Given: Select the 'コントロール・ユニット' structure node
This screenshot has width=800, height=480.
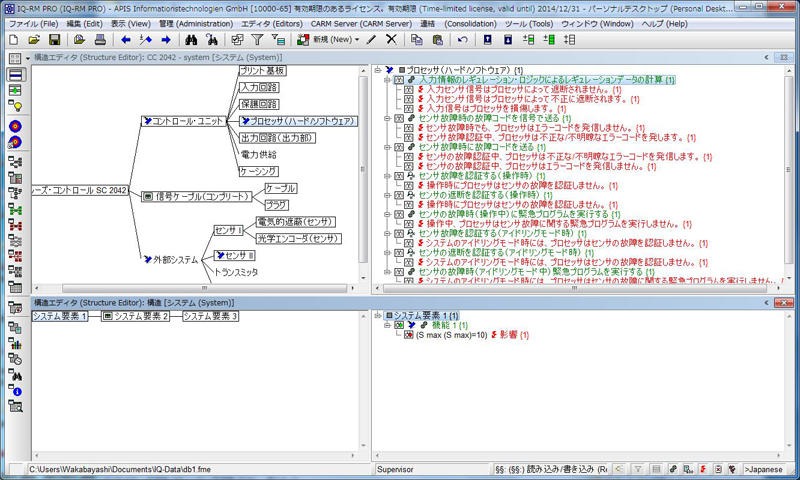Looking at the screenshot, I should tap(184, 121).
